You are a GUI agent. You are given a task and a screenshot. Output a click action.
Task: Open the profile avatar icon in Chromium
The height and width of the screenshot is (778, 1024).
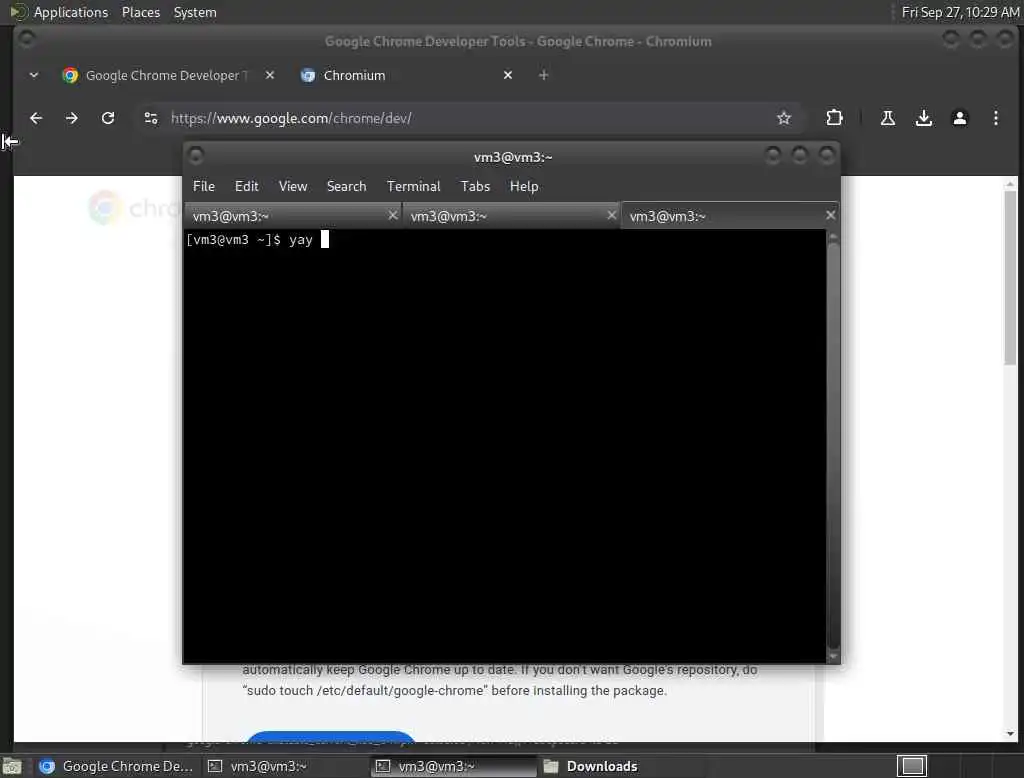pos(959,118)
